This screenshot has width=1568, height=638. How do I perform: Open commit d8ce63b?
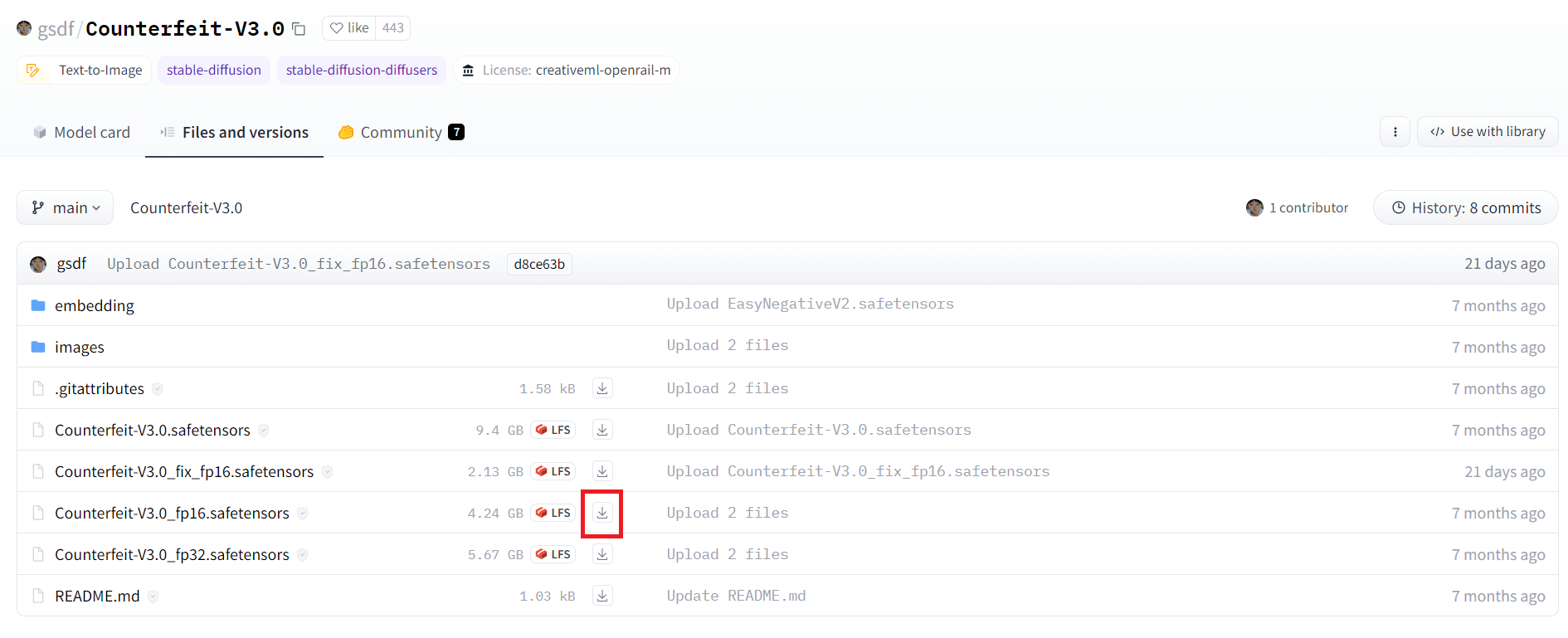(539, 264)
